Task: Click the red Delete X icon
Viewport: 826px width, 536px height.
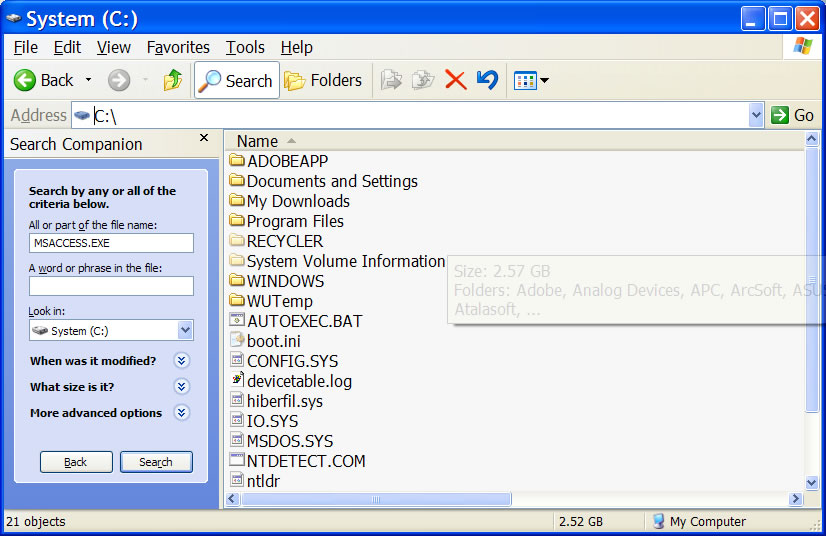Action: [x=456, y=80]
